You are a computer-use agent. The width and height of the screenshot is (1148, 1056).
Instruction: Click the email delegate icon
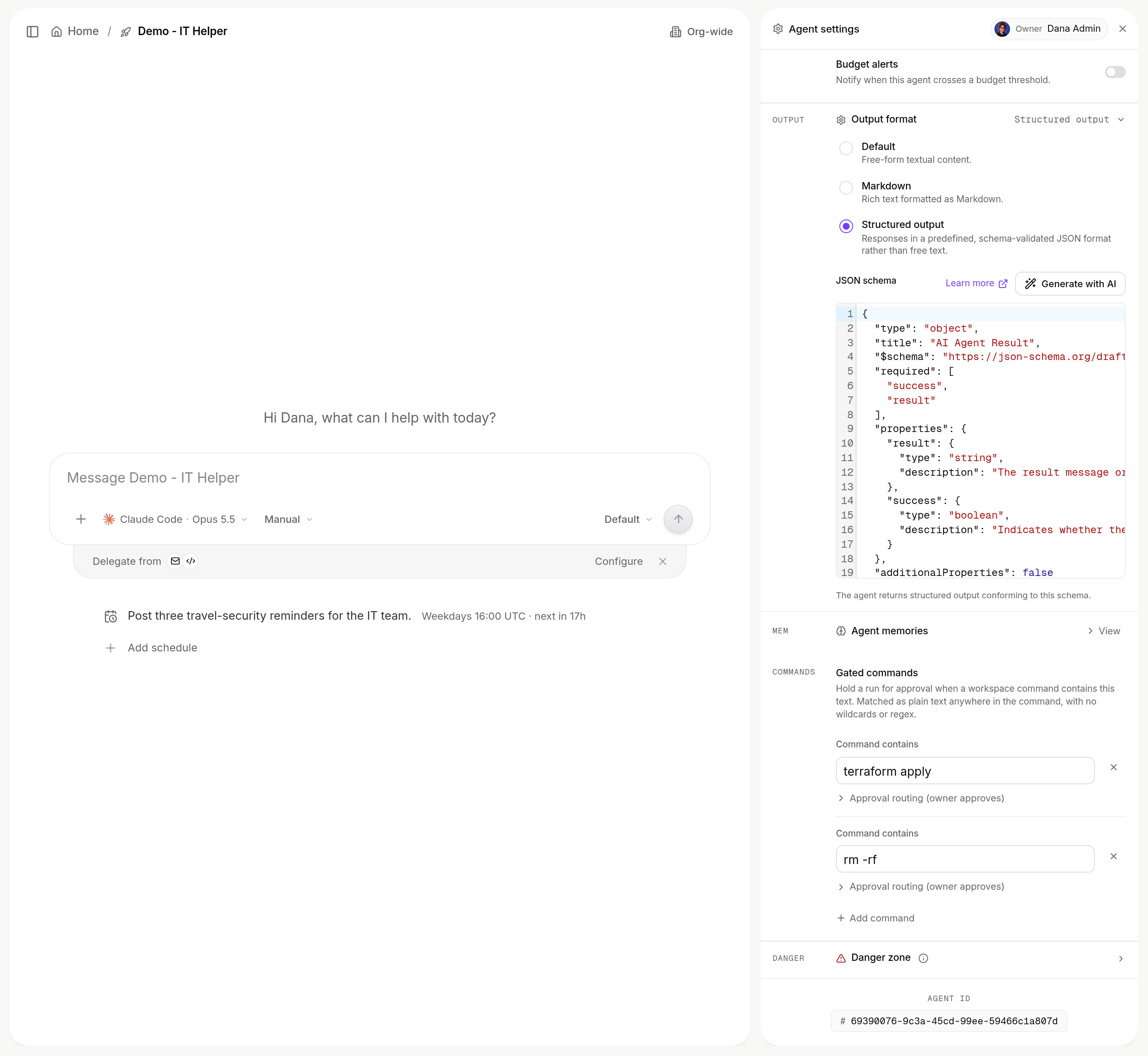[x=175, y=561]
